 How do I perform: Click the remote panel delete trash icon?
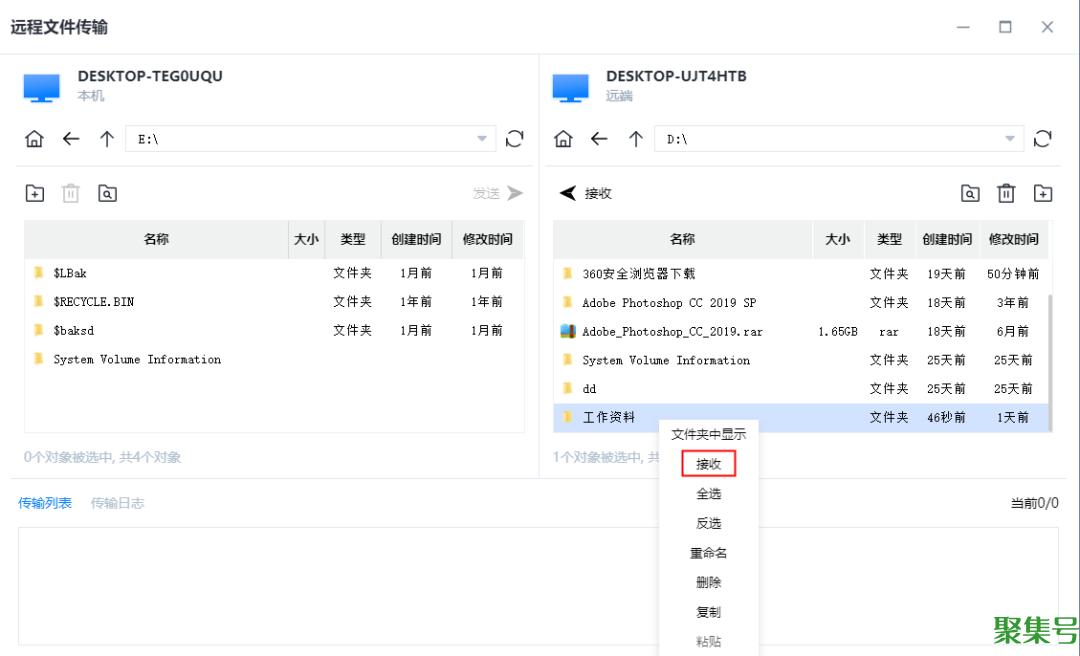pyautogui.click(x=1006, y=194)
